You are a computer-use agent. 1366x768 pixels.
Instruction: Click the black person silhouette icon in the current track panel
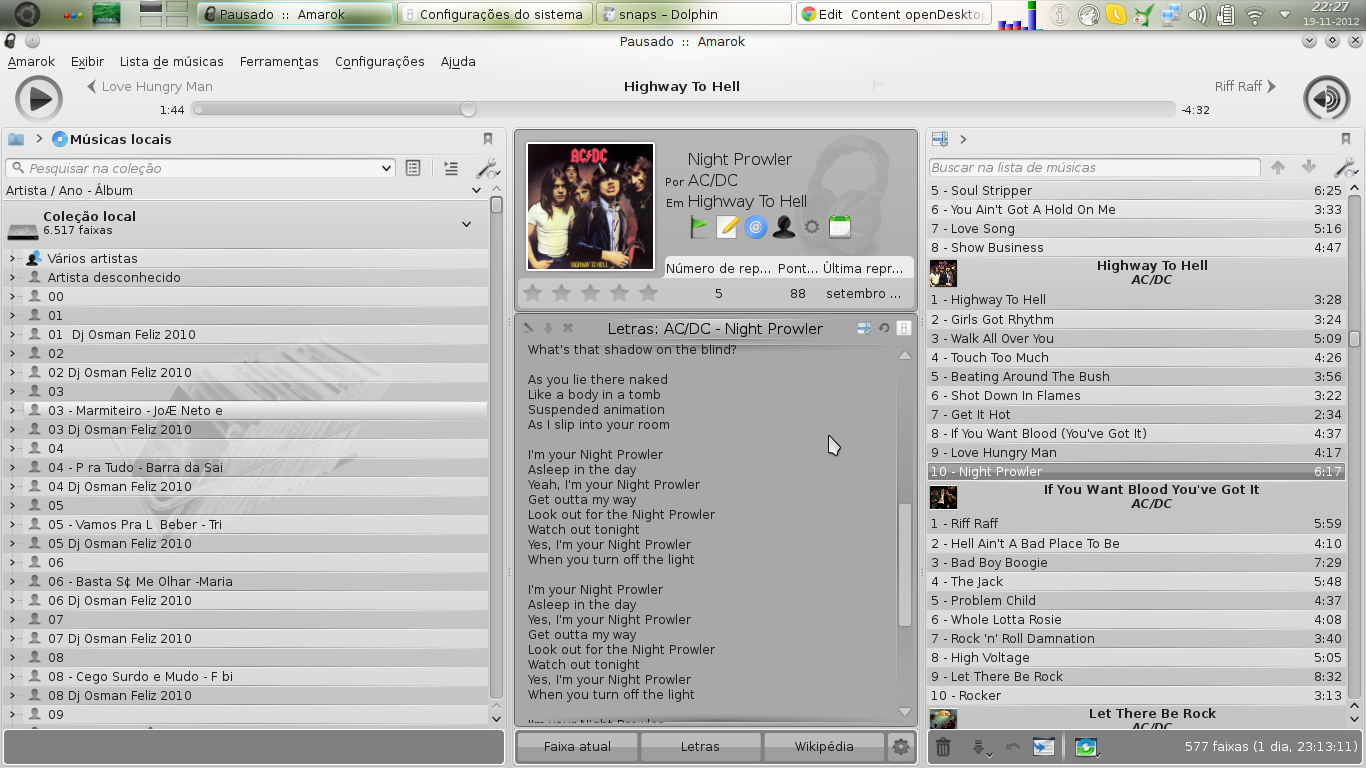click(x=784, y=227)
